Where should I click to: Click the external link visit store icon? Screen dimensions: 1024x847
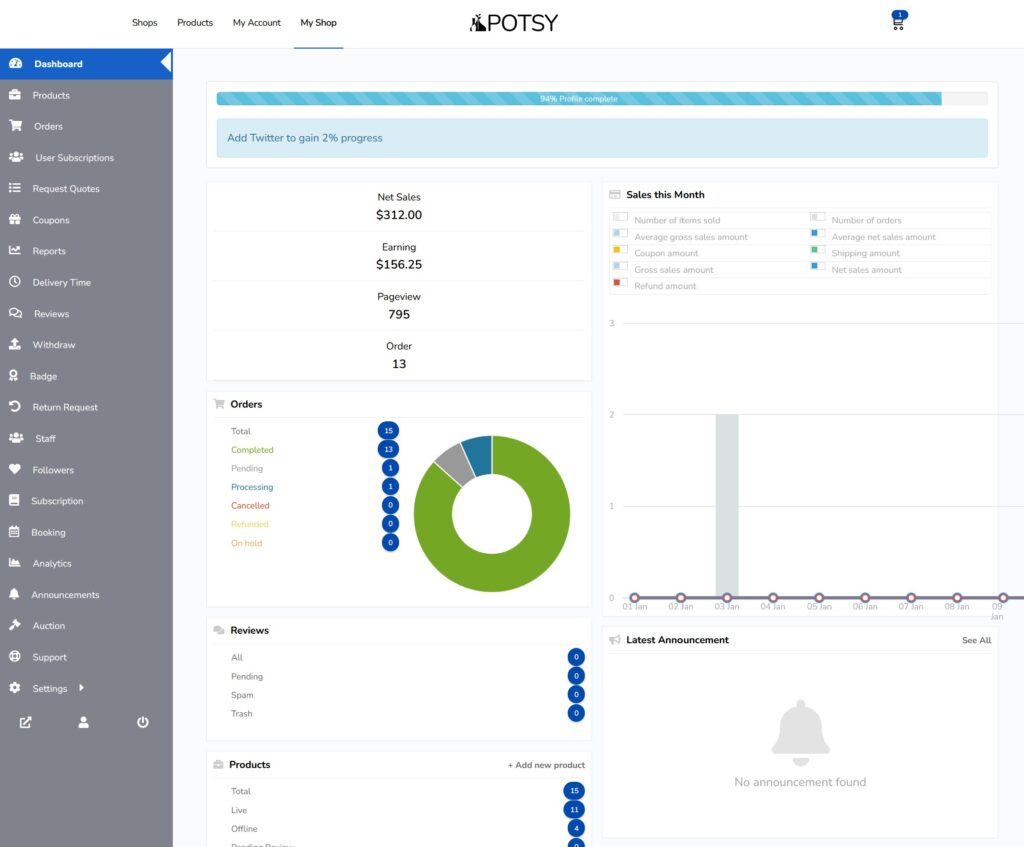coord(26,722)
